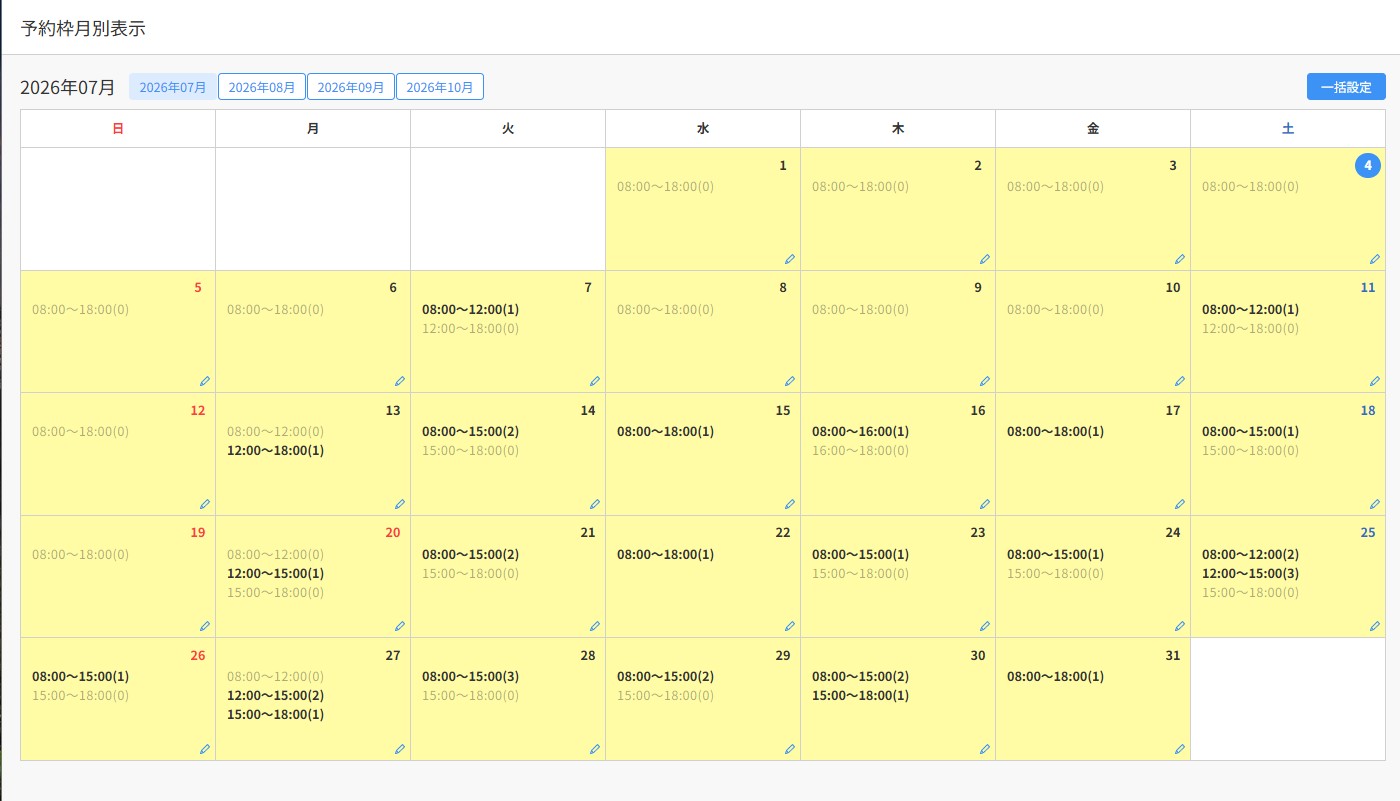This screenshot has height=801, width=1400.
Task: Select the 2026年10月 month tab
Action: [440, 87]
